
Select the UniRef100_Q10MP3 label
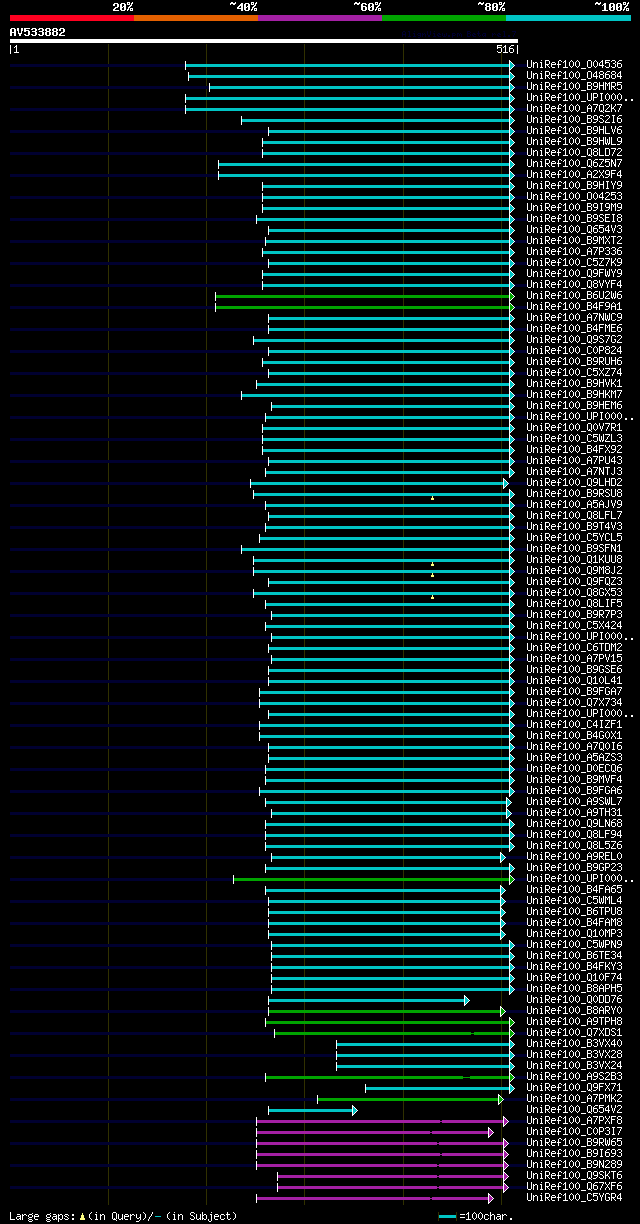point(574,934)
